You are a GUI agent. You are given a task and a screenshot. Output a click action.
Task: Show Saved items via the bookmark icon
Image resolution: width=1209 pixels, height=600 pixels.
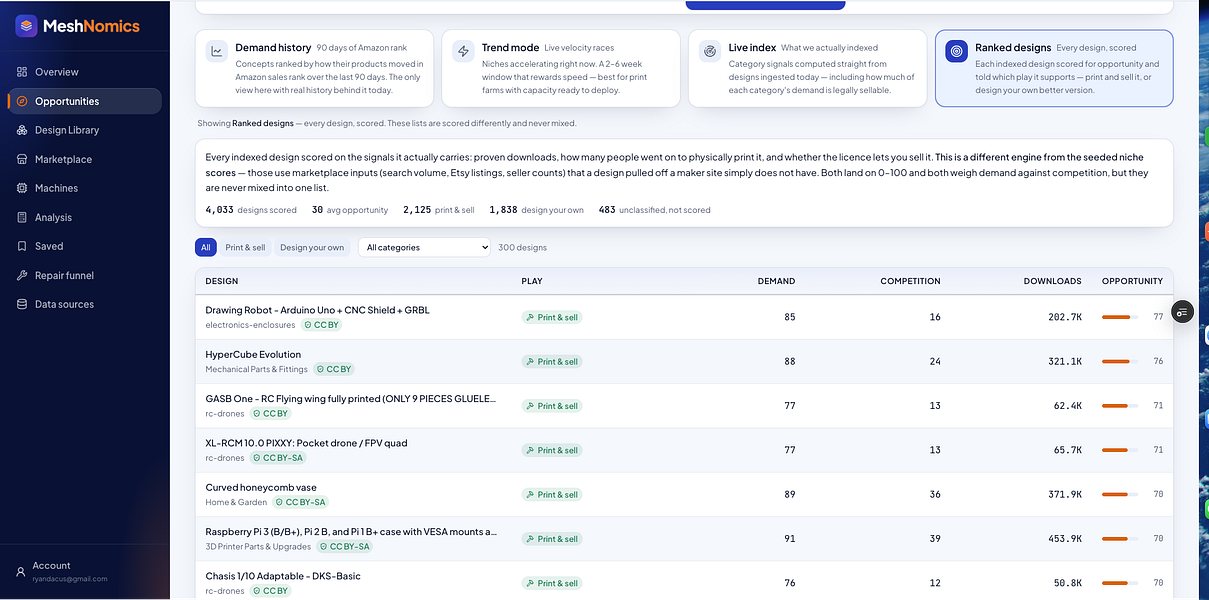point(22,246)
